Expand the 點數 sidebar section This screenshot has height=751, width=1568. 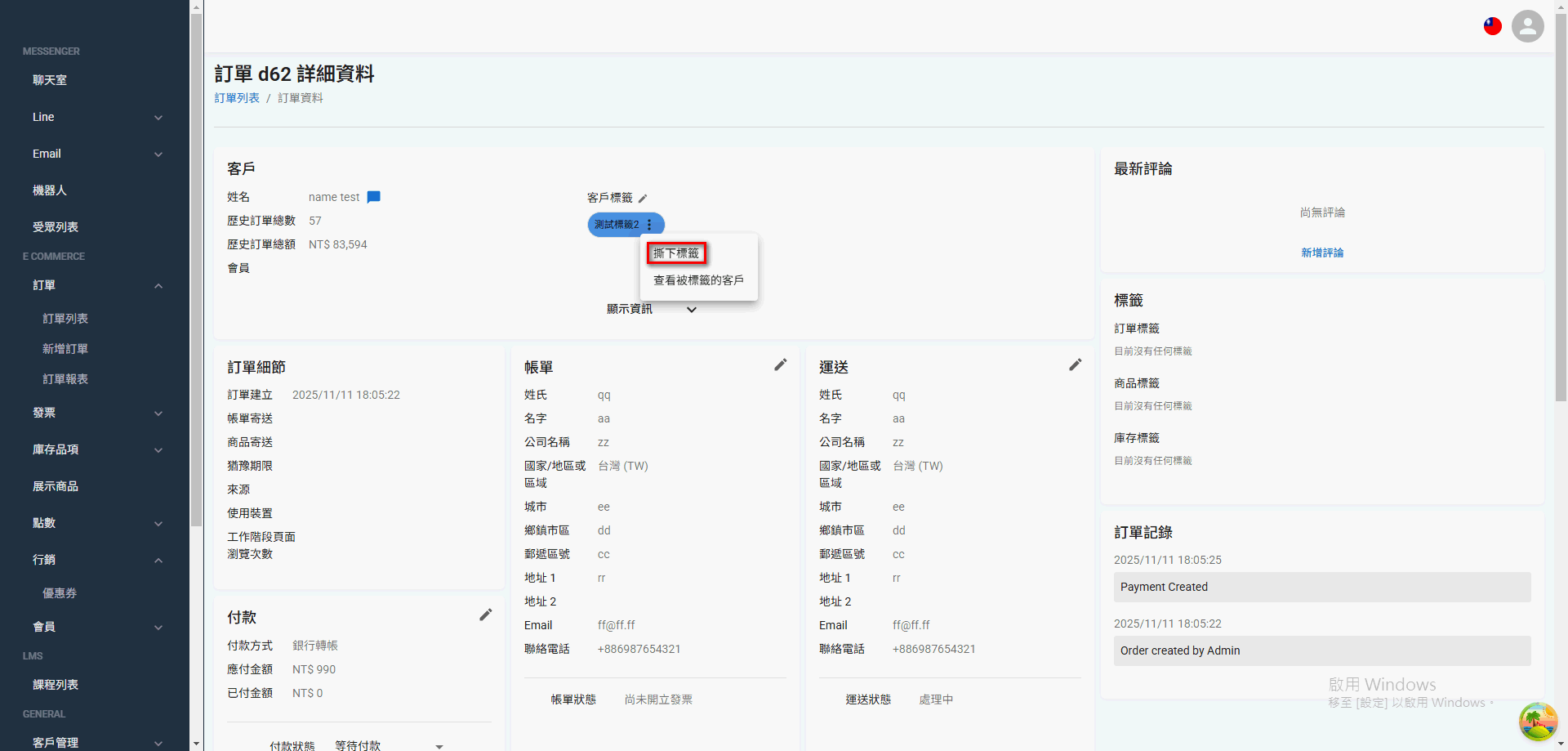pos(158,524)
